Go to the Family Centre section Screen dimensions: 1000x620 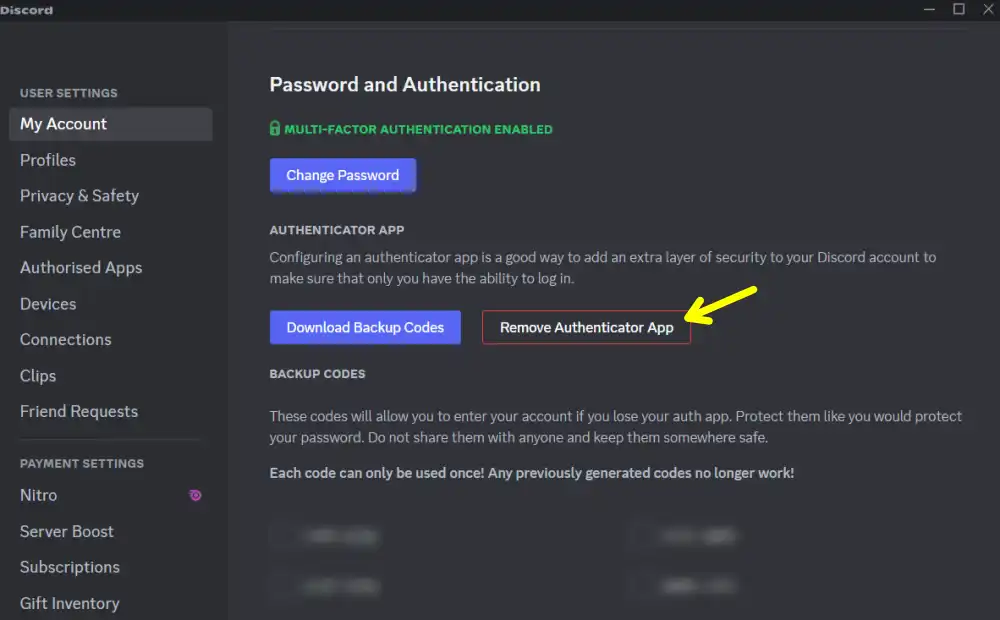[x=70, y=232]
